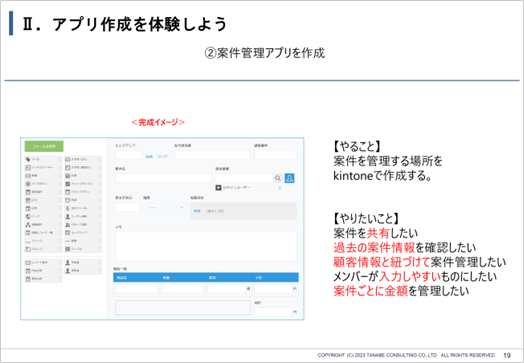This screenshot has height=363, width=524.
Task: Select the ドロップダウン field icon
Action: coord(68,192)
